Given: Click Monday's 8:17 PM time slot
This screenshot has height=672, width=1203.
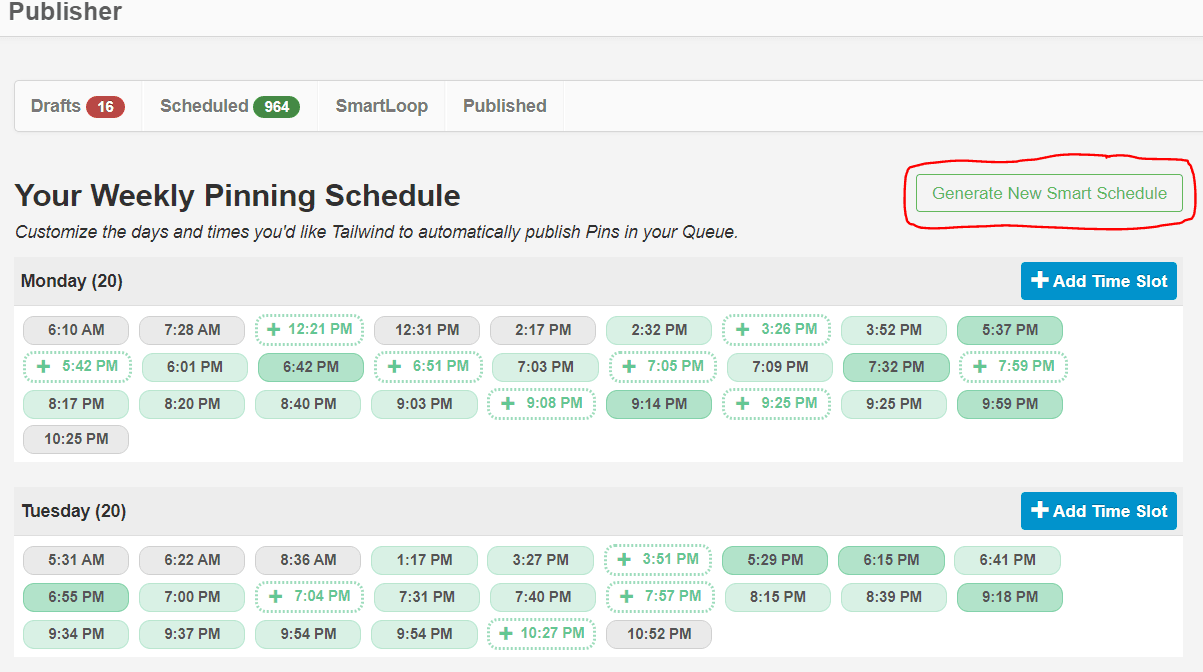Looking at the screenshot, I should coord(76,404).
